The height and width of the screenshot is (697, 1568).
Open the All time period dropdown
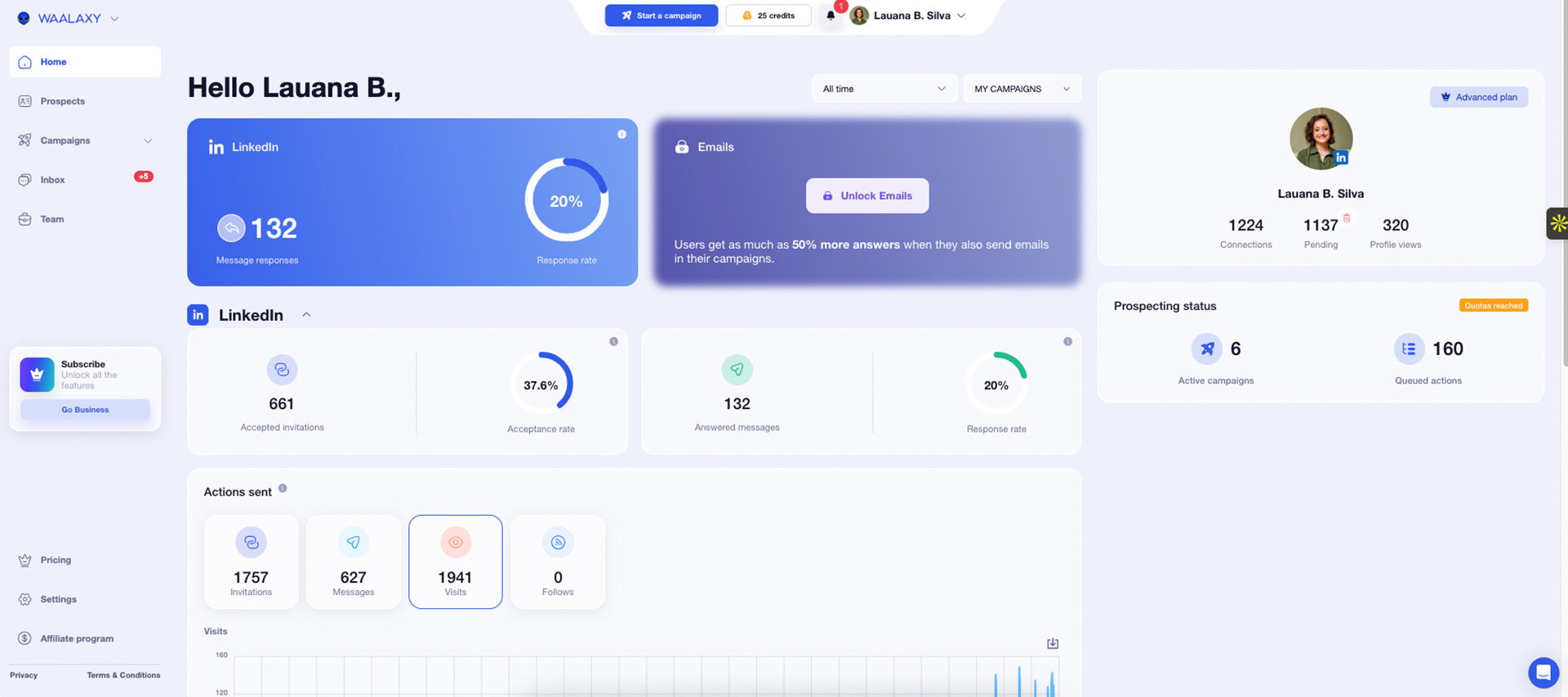[x=884, y=89]
